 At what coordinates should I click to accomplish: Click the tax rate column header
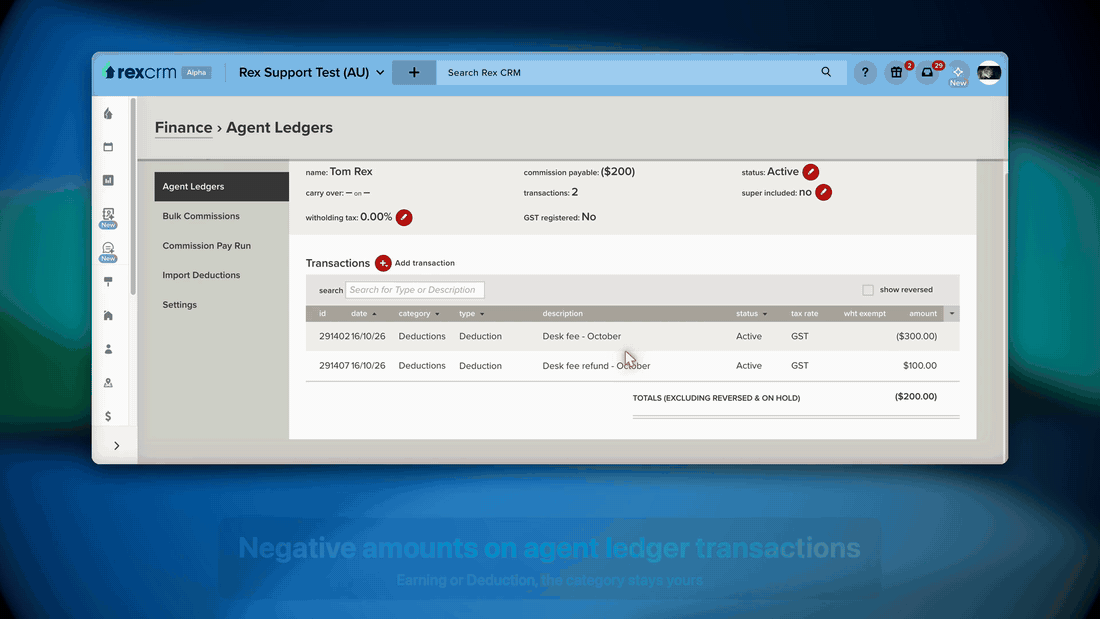[805, 314]
